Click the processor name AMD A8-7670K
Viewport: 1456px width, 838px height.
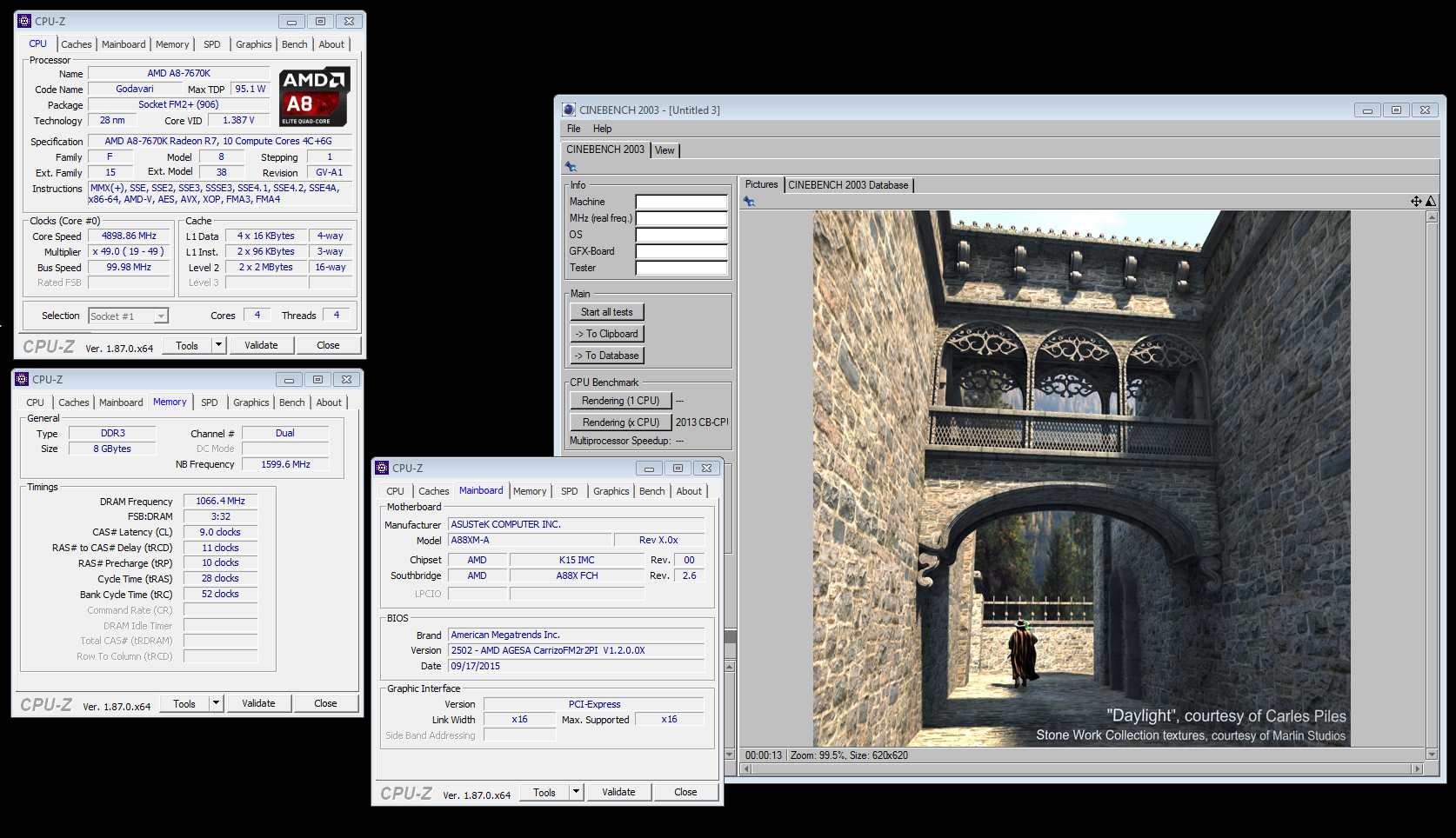(x=178, y=73)
